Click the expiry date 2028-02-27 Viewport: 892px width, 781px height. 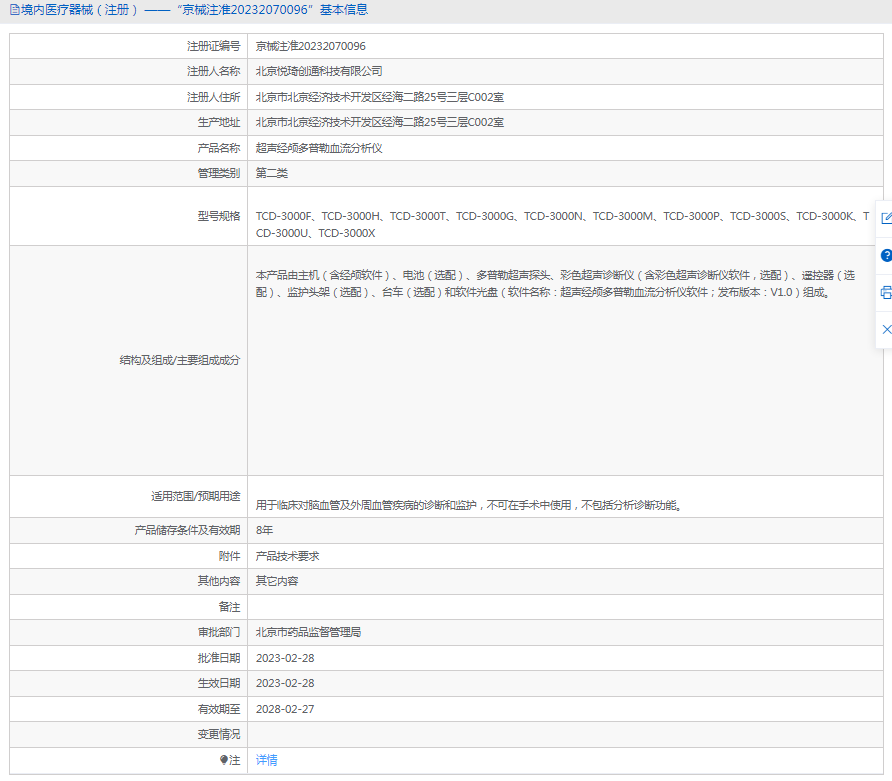pos(285,709)
